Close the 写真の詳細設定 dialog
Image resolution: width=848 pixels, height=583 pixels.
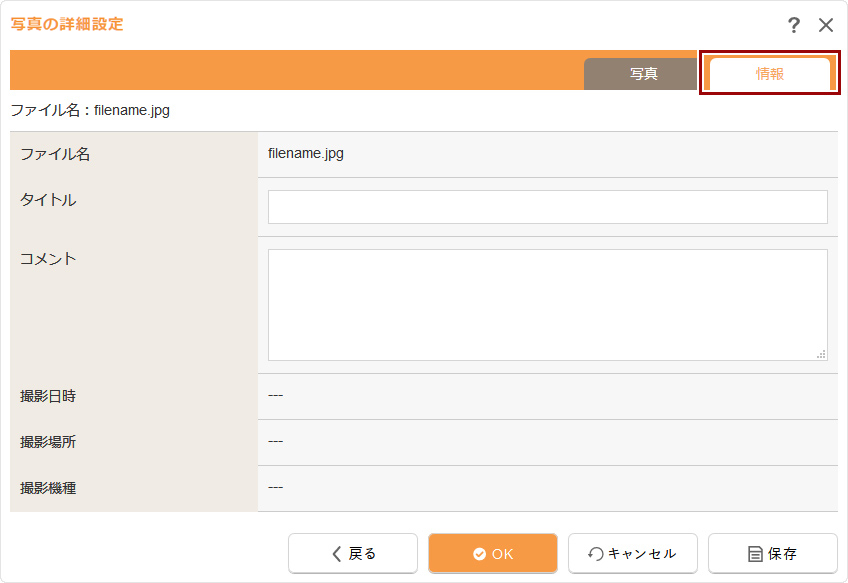tap(826, 25)
